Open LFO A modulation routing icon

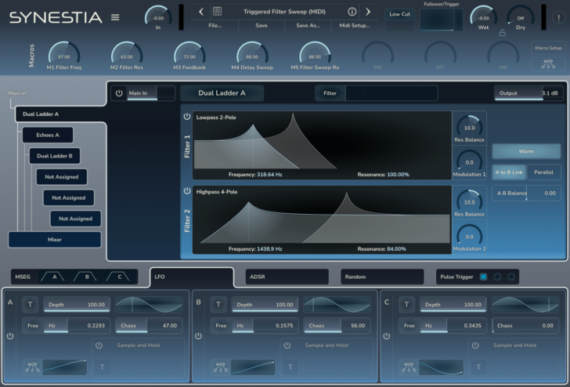point(32,367)
